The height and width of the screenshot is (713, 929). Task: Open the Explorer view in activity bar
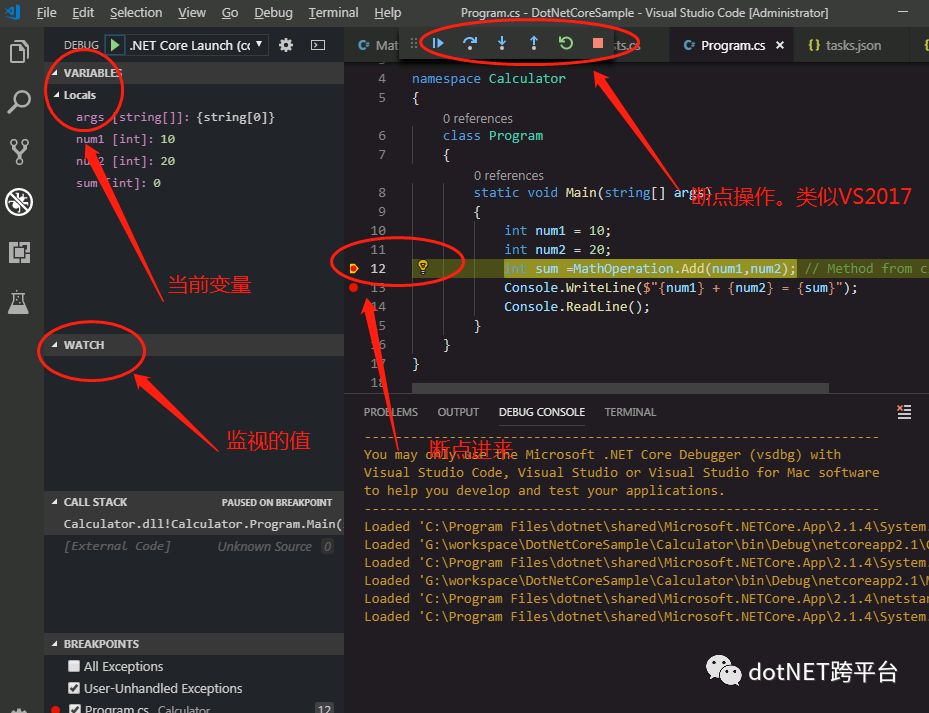19,52
